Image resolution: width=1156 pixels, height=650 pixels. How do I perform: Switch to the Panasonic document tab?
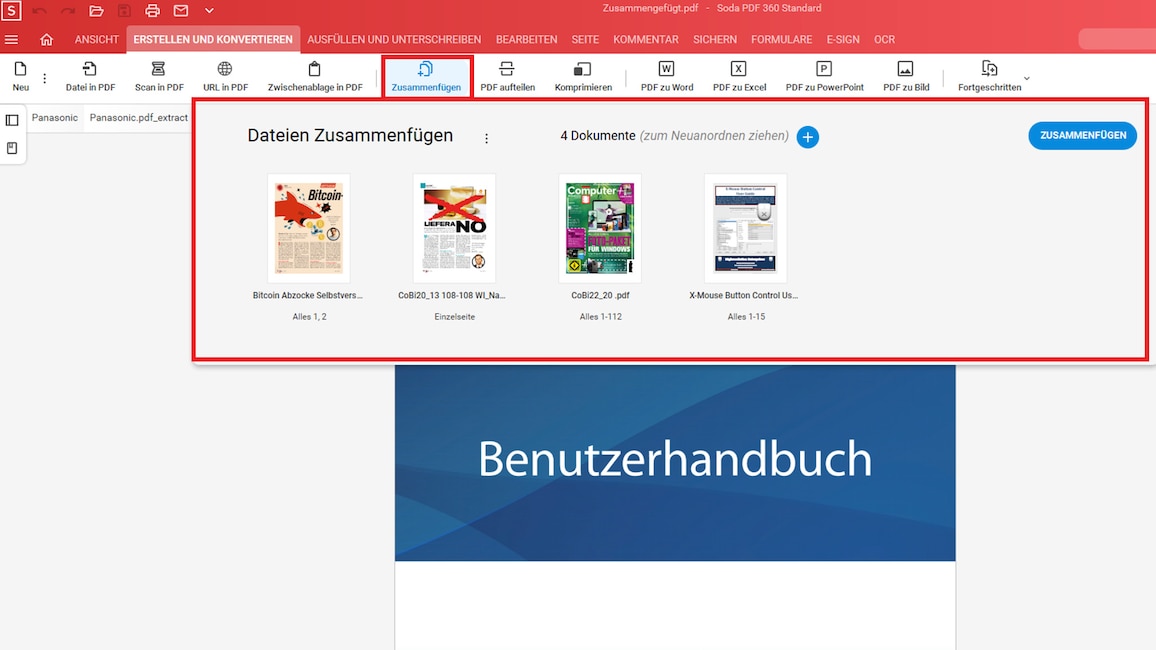55,118
